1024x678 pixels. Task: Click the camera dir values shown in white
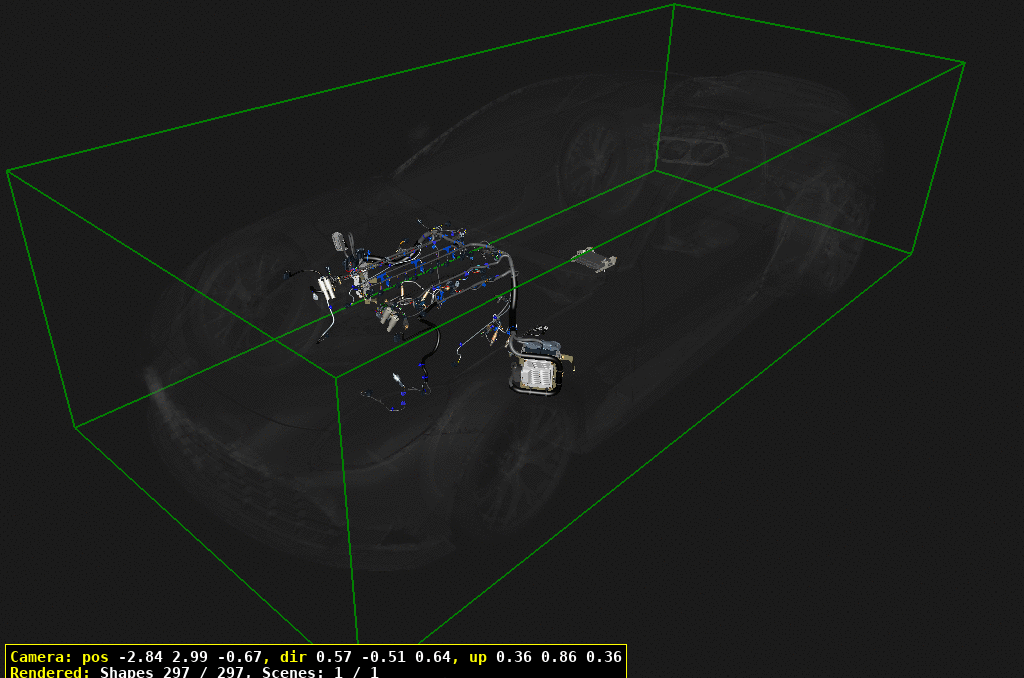382,658
